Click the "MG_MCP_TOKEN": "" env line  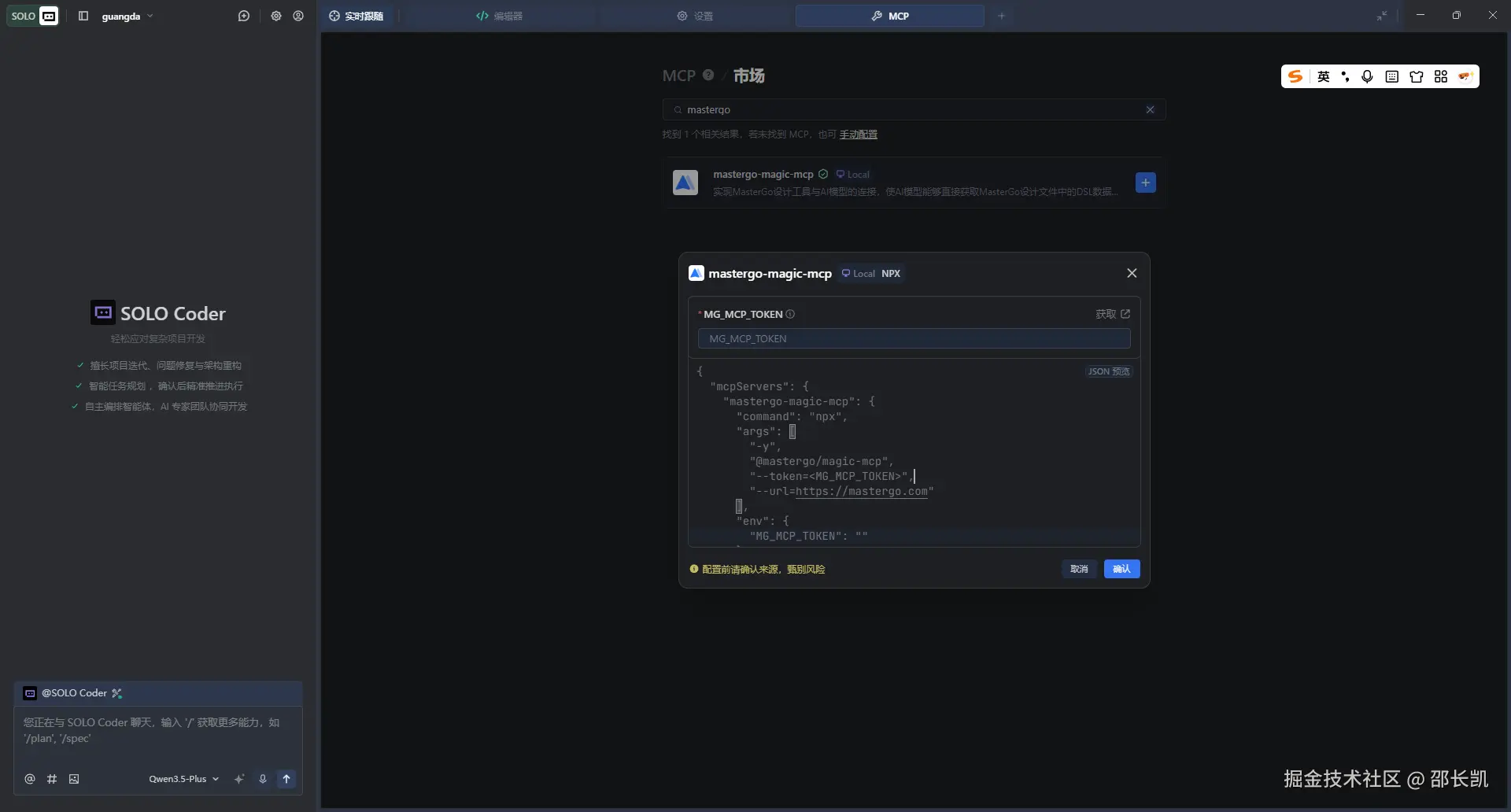tap(809, 537)
